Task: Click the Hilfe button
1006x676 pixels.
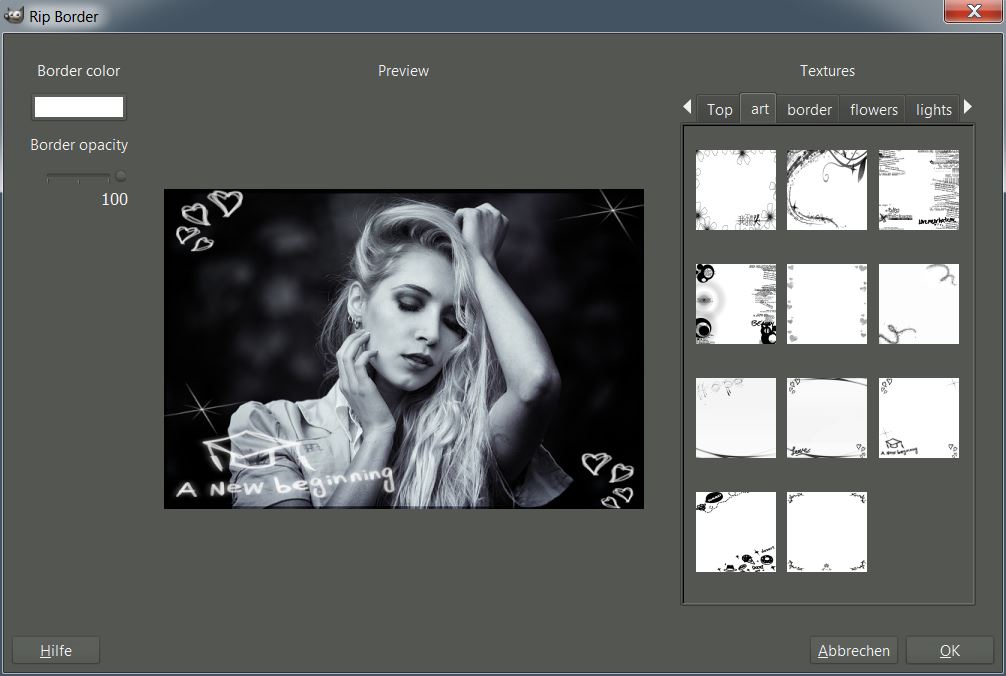Action: [x=56, y=650]
